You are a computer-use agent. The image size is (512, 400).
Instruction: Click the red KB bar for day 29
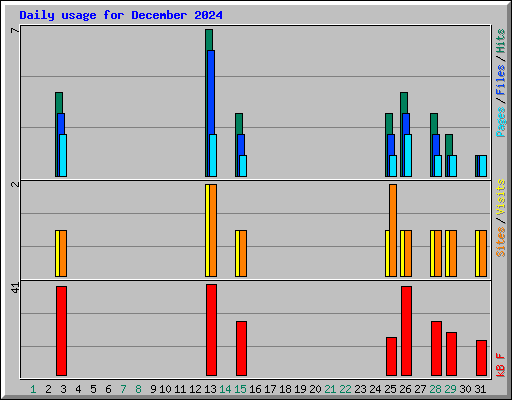(x=451, y=354)
